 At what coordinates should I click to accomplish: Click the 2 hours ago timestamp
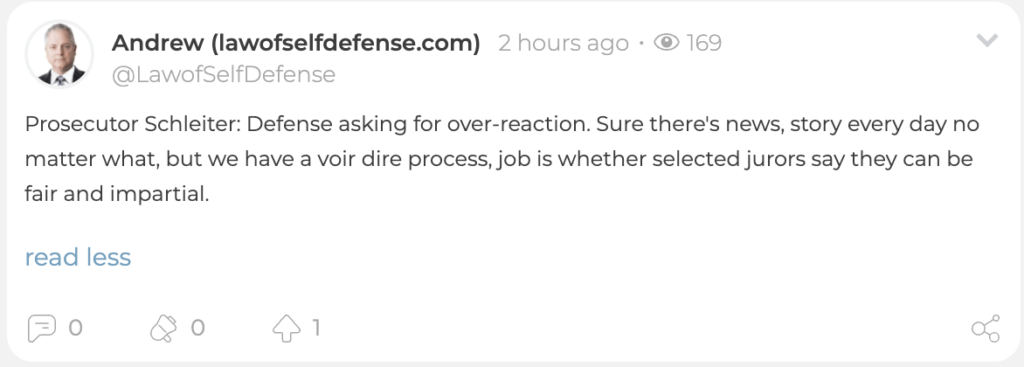tap(564, 44)
